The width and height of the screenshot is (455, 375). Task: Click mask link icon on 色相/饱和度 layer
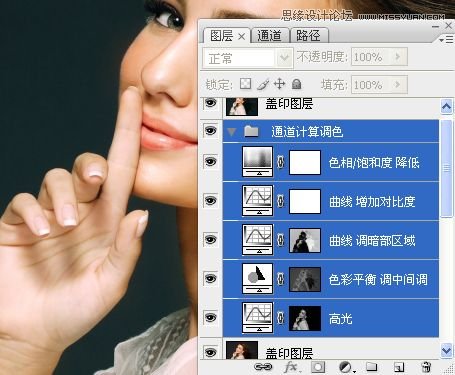click(x=281, y=162)
